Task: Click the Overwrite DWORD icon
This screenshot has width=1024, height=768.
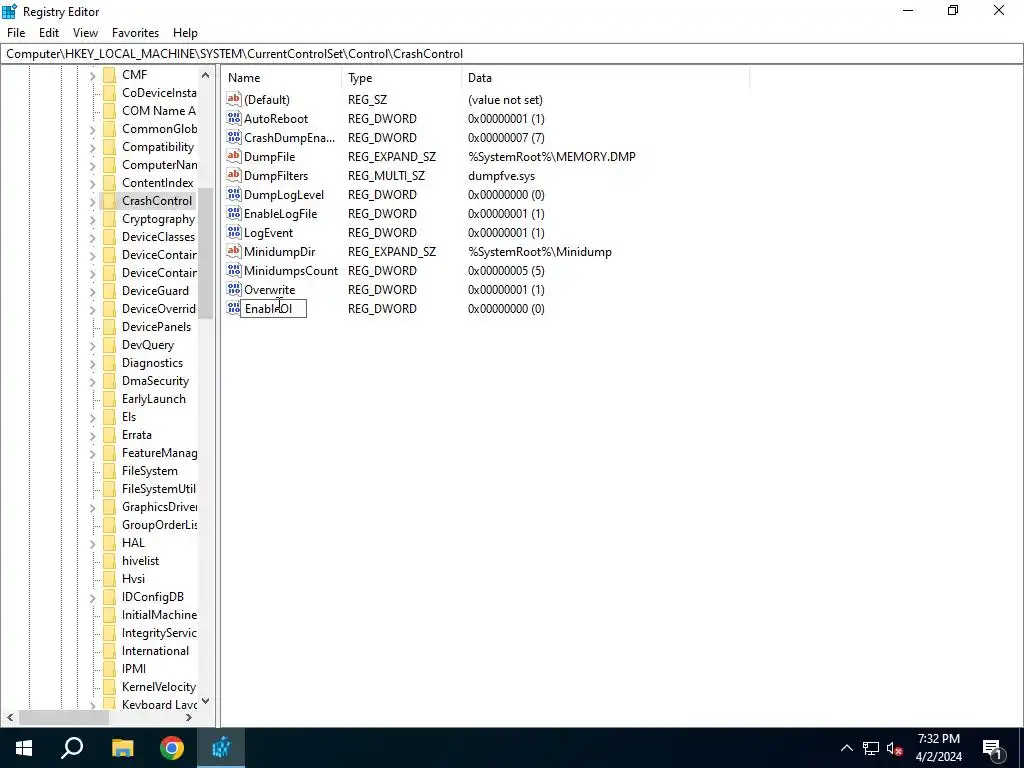Action: 234,289
